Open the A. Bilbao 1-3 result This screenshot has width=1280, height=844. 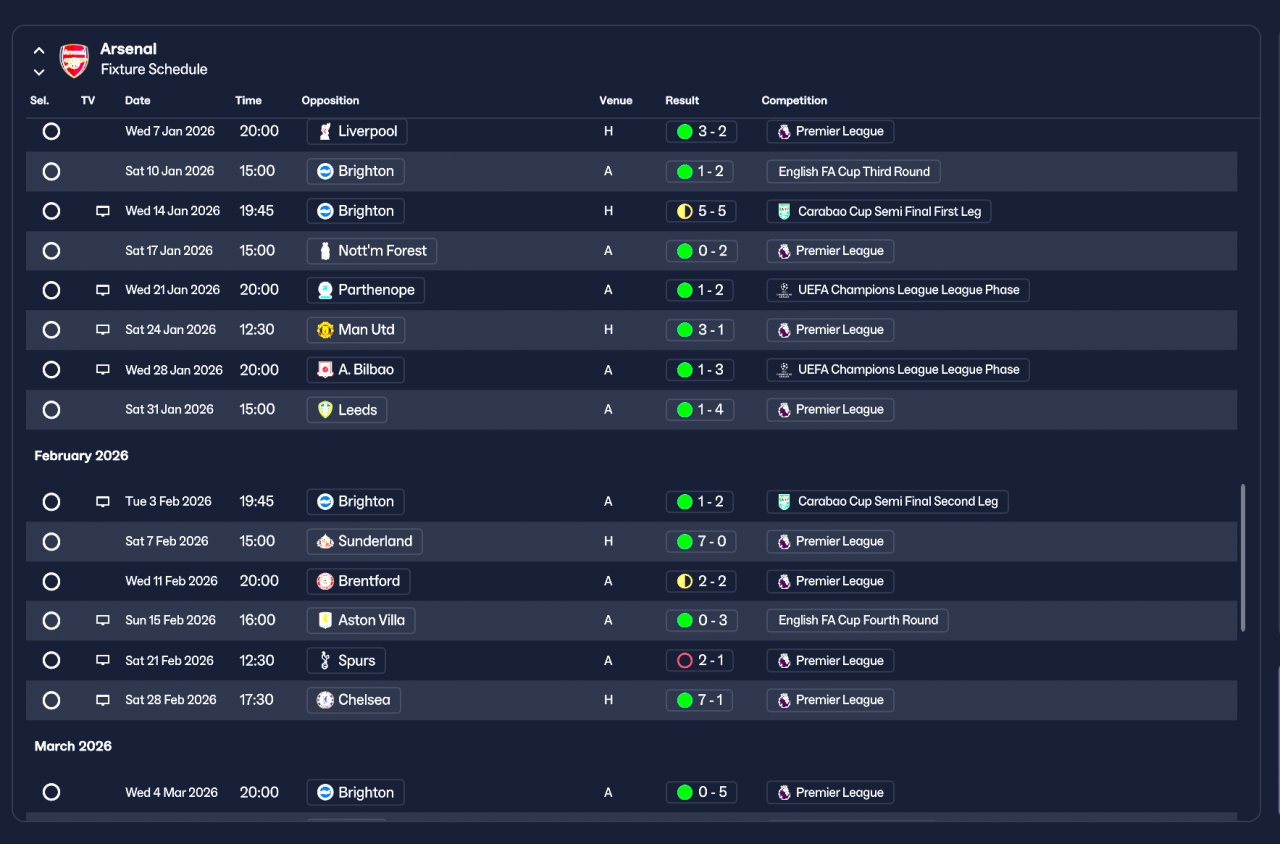click(x=700, y=370)
